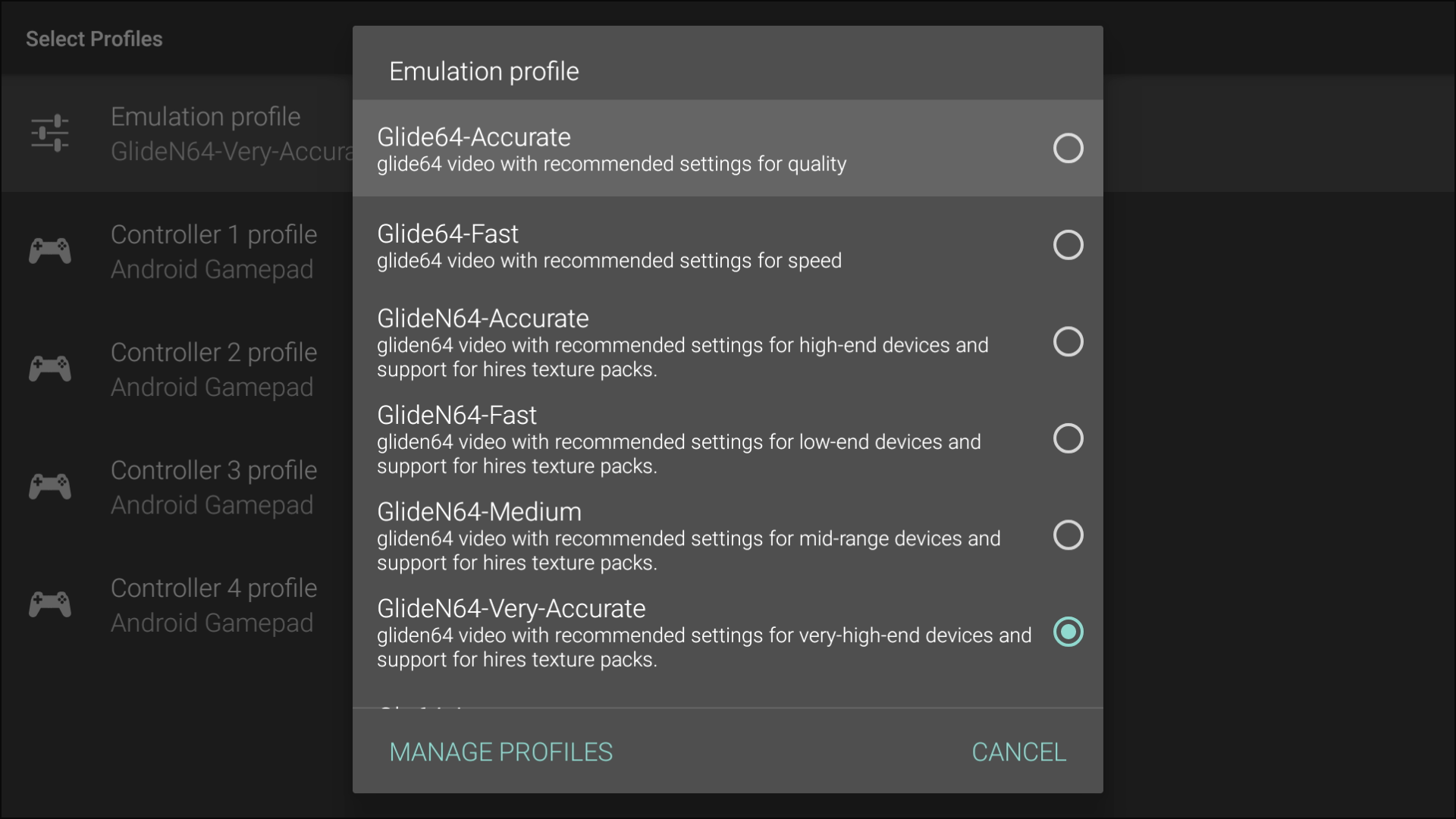Screen dimensions: 1456x819
Task: Select the Glide64-Fast radio button
Action: click(1068, 245)
